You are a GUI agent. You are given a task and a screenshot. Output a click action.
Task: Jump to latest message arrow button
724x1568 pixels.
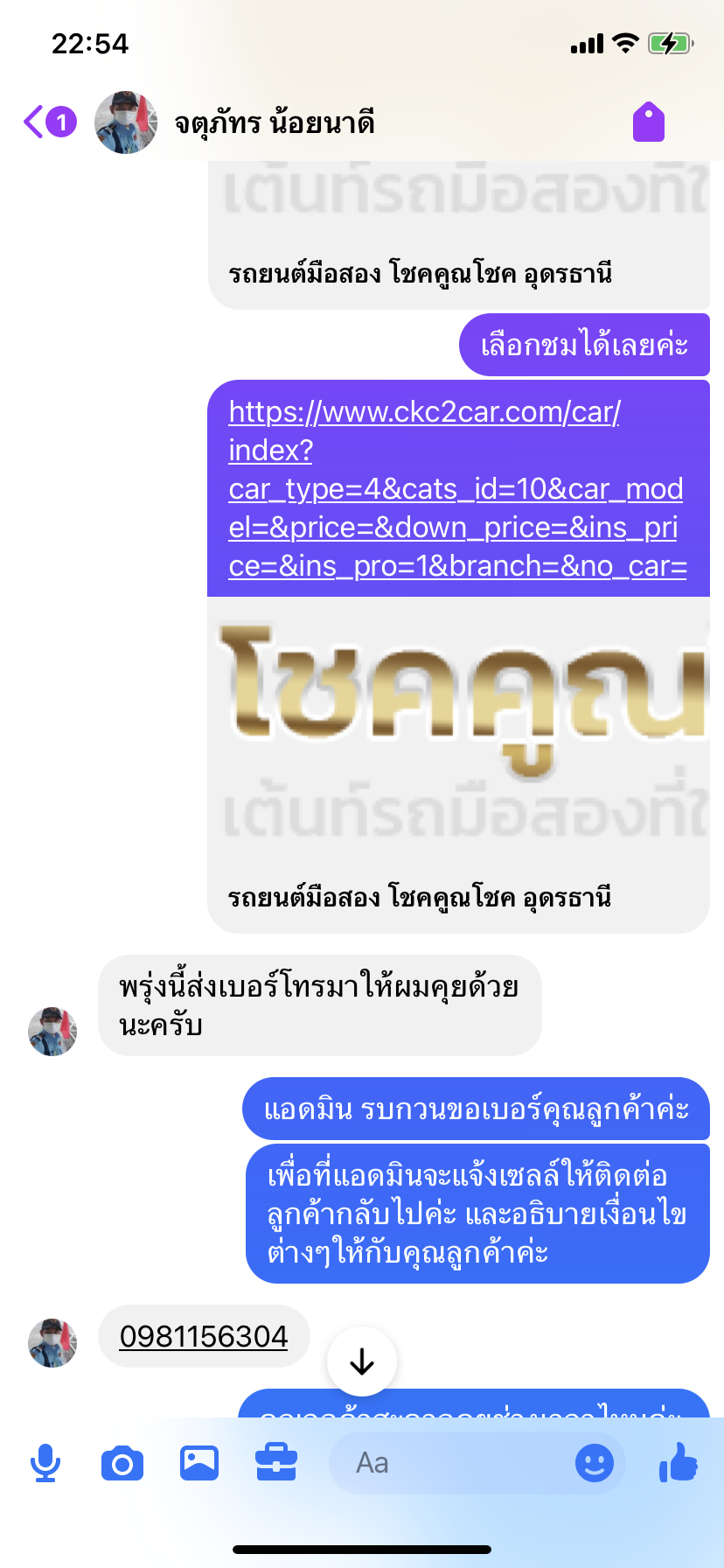pyautogui.click(x=362, y=1361)
